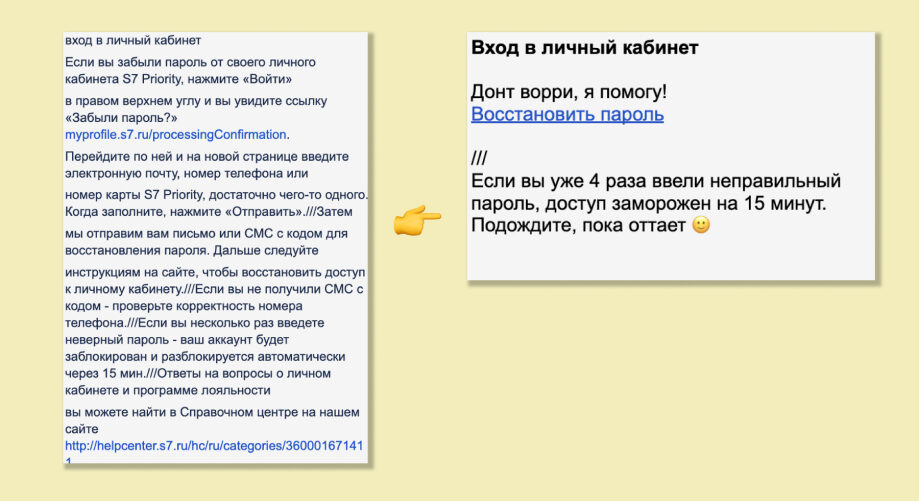The width and height of the screenshot is (919, 502).
Task: Open the helpcenter.s7.ru categories link
Action: point(214,446)
